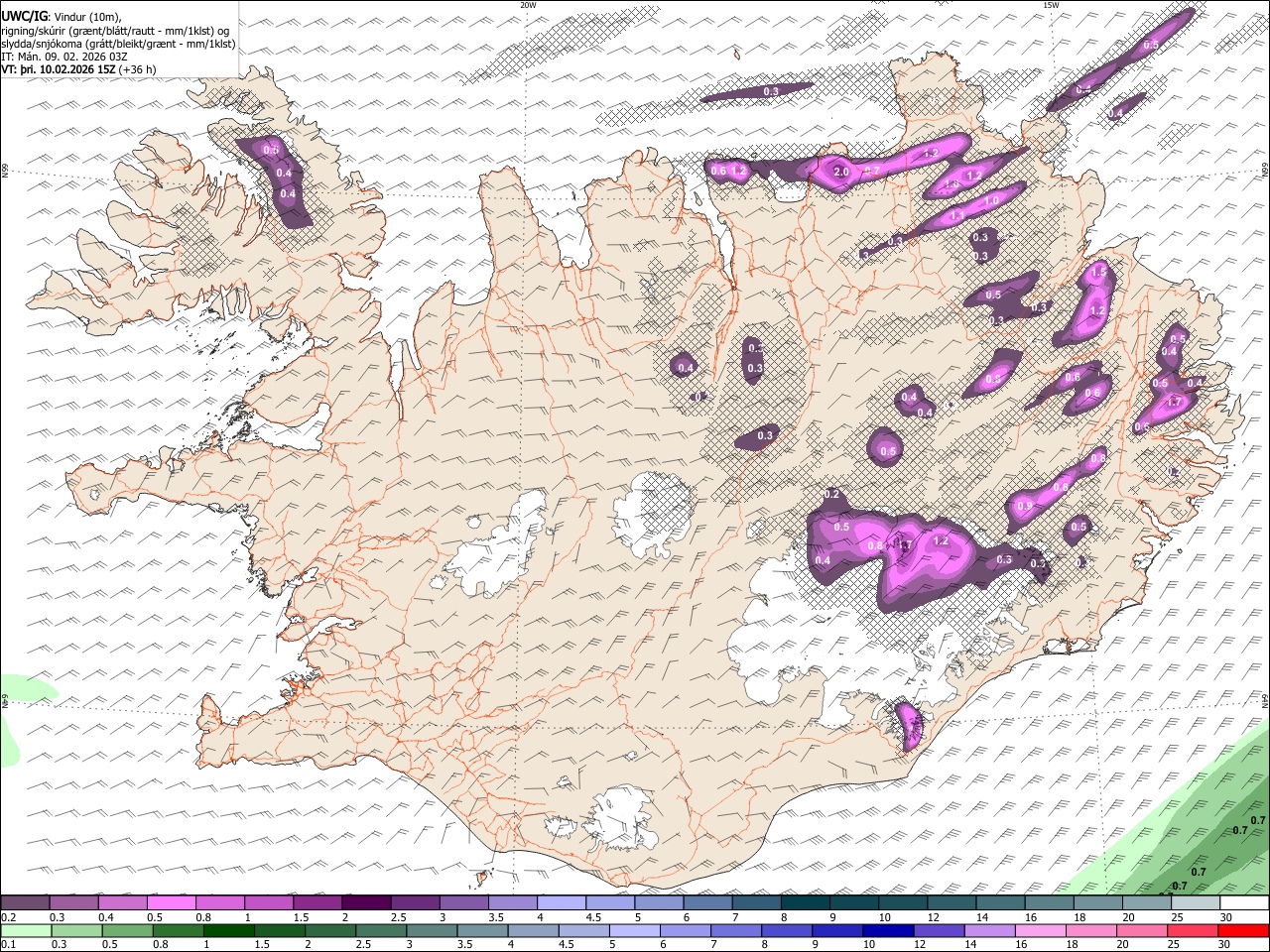The image size is (1270, 952).
Task: Click the 'rigning/skúrir' legend description line
Action: [116, 30]
